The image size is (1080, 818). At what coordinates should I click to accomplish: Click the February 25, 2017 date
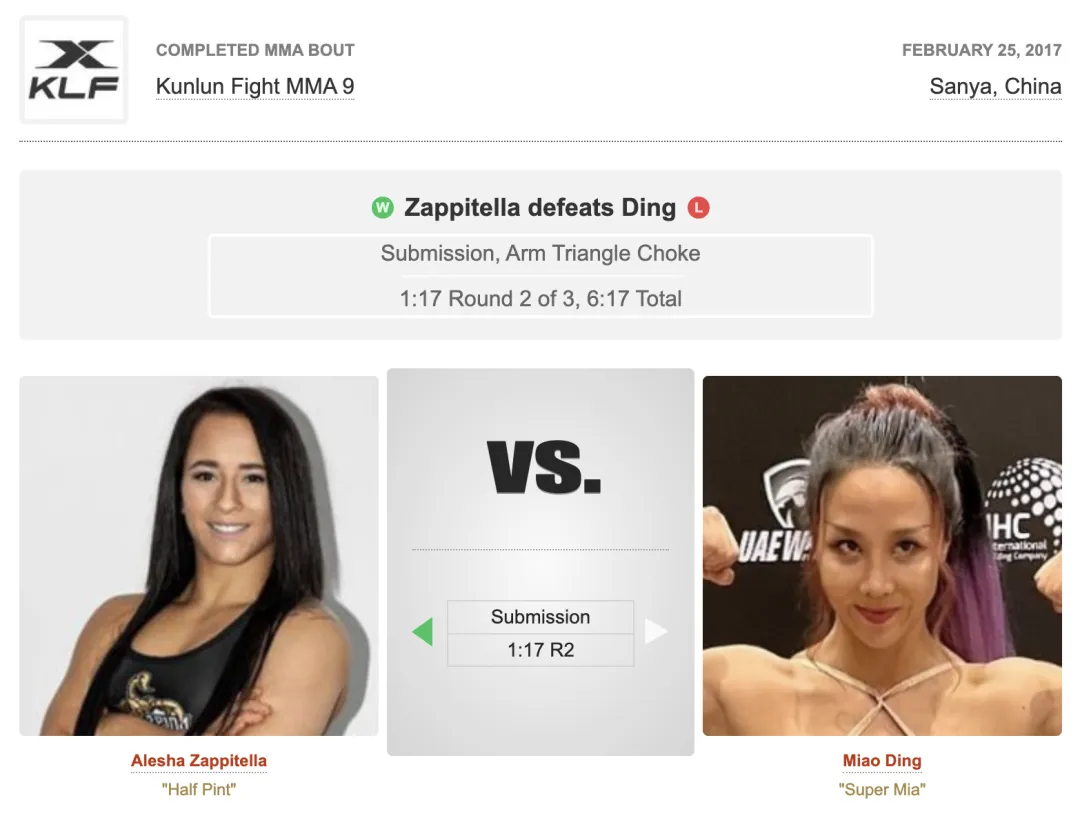click(982, 50)
